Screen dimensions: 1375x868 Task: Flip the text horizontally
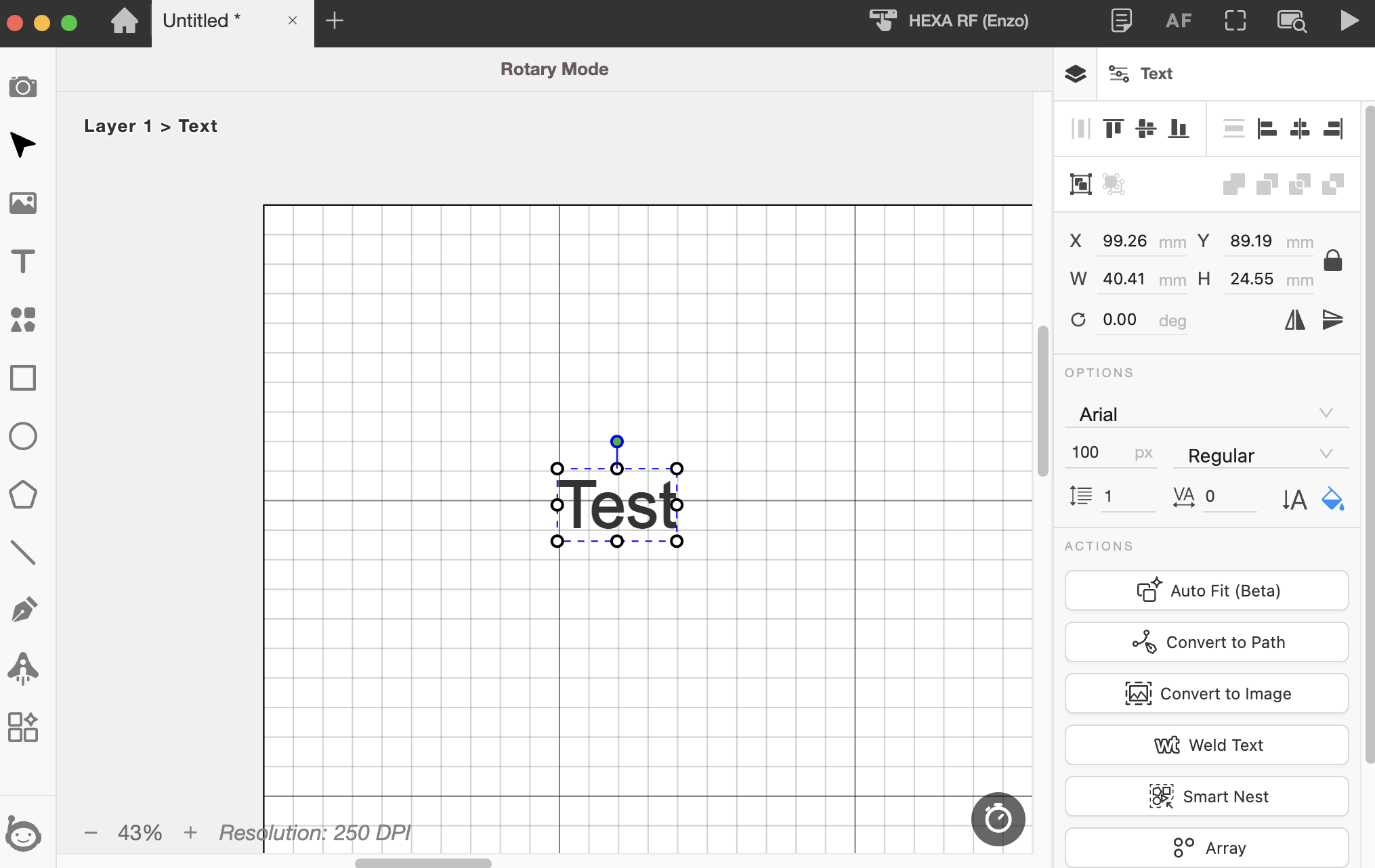pyautogui.click(x=1295, y=320)
